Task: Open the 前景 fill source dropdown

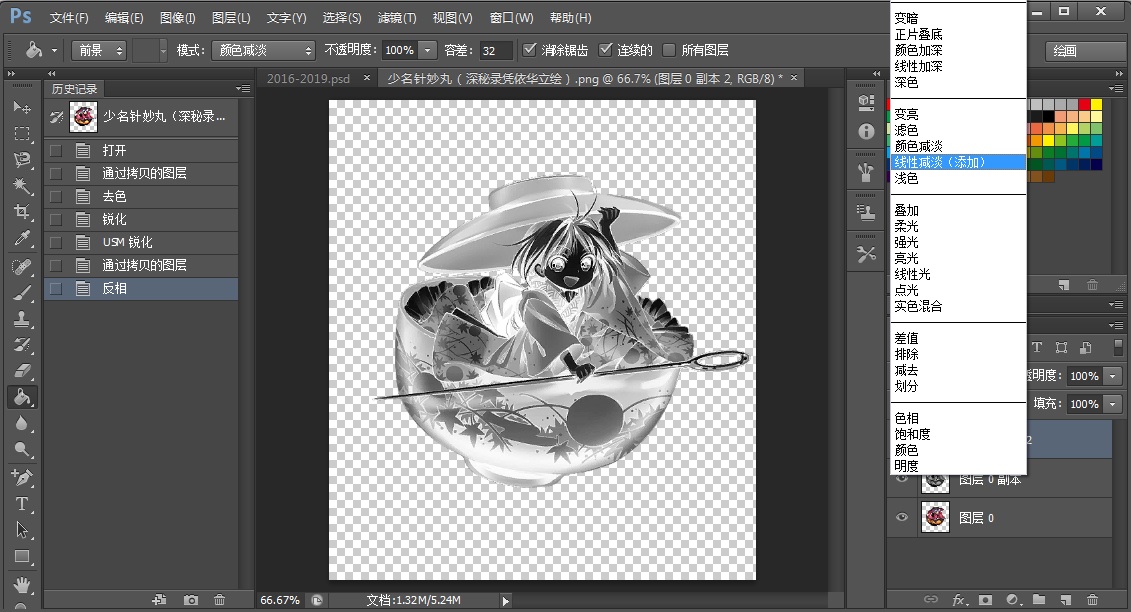Action: pyautogui.click(x=100, y=50)
